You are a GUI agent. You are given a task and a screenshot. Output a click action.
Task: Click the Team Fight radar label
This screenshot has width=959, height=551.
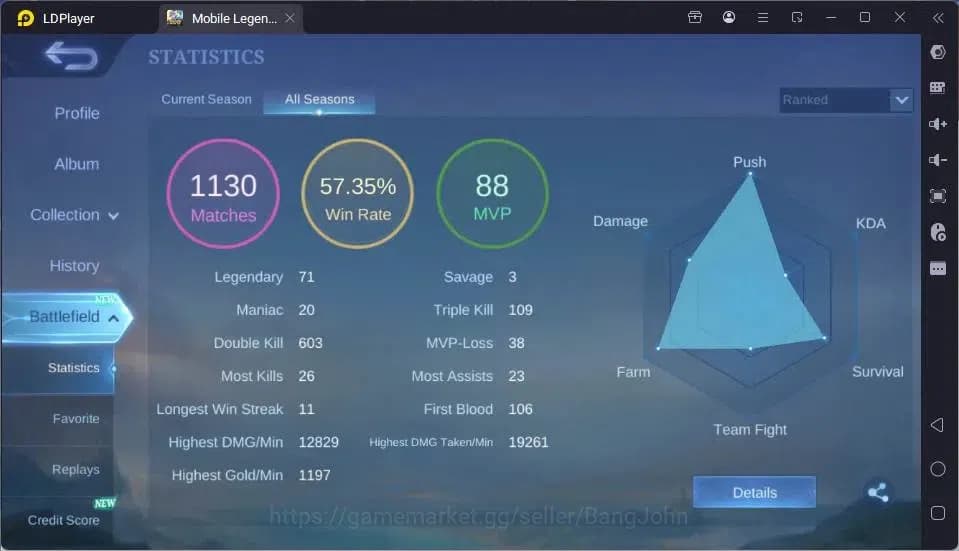coord(750,430)
